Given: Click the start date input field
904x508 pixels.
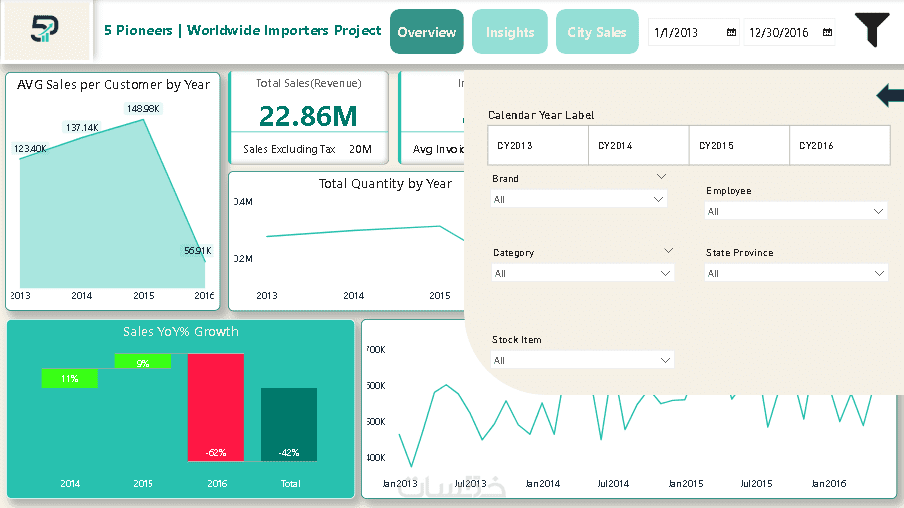Looking at the screenshot, I should point(685,33).
